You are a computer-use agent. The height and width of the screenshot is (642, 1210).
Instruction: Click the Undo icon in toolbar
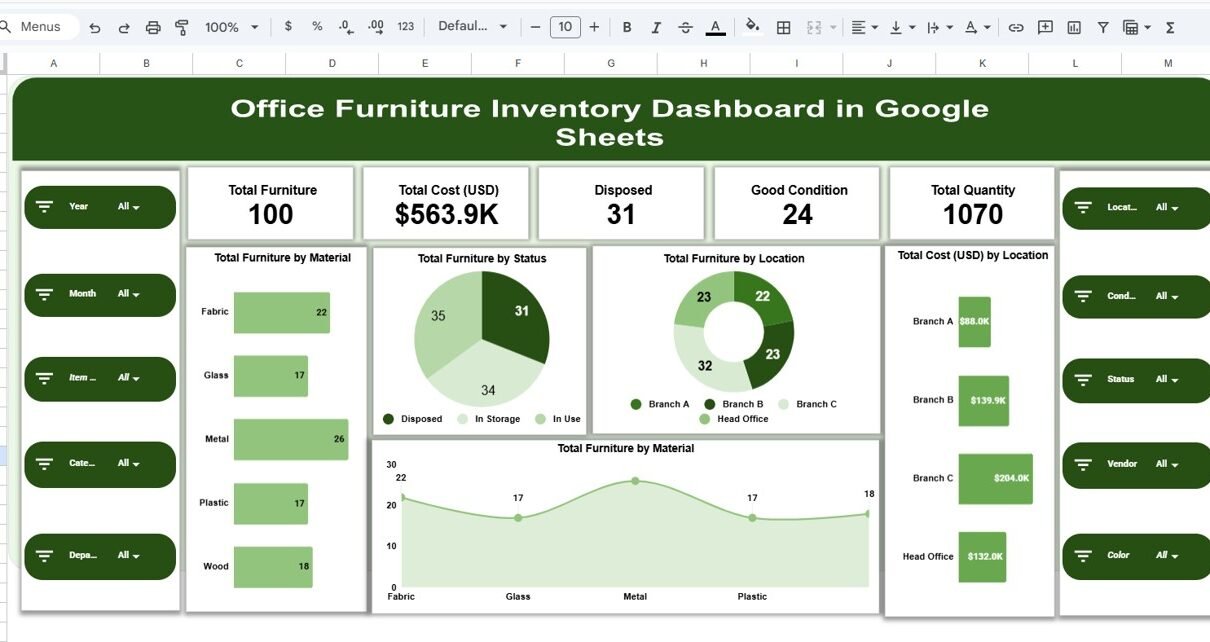click(95, 27)
